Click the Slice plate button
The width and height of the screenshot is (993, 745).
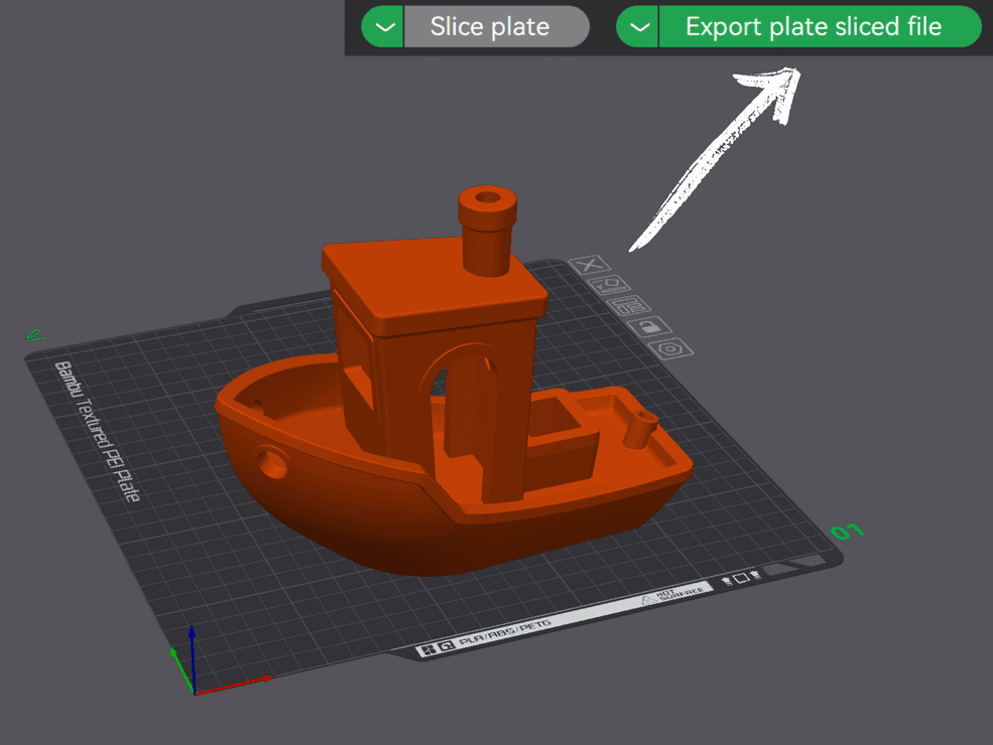pyautogui.click(x=497, y=27)
